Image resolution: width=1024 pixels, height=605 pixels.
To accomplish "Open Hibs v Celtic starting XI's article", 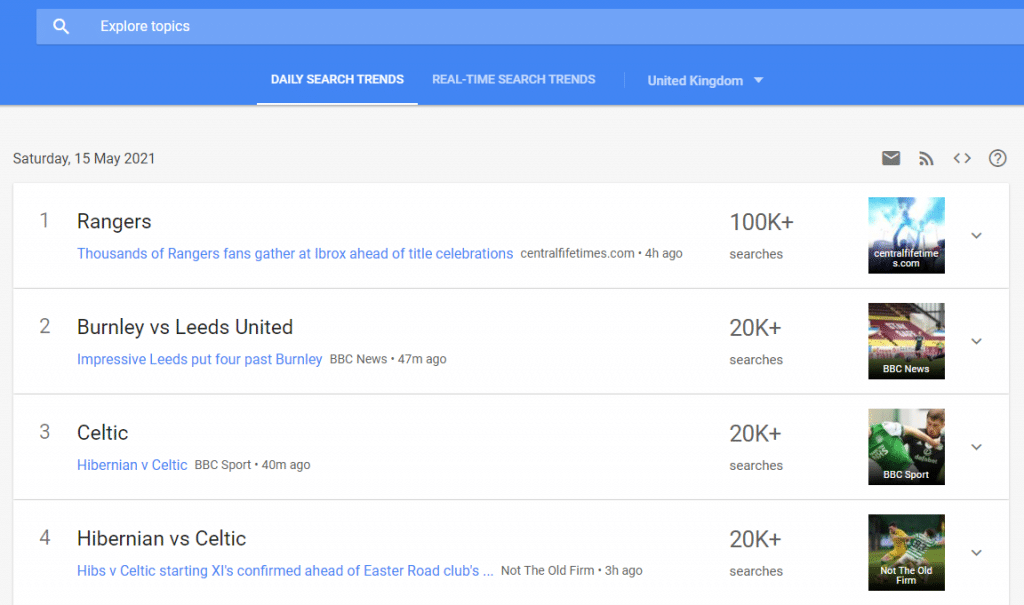I will pos(285,571).
